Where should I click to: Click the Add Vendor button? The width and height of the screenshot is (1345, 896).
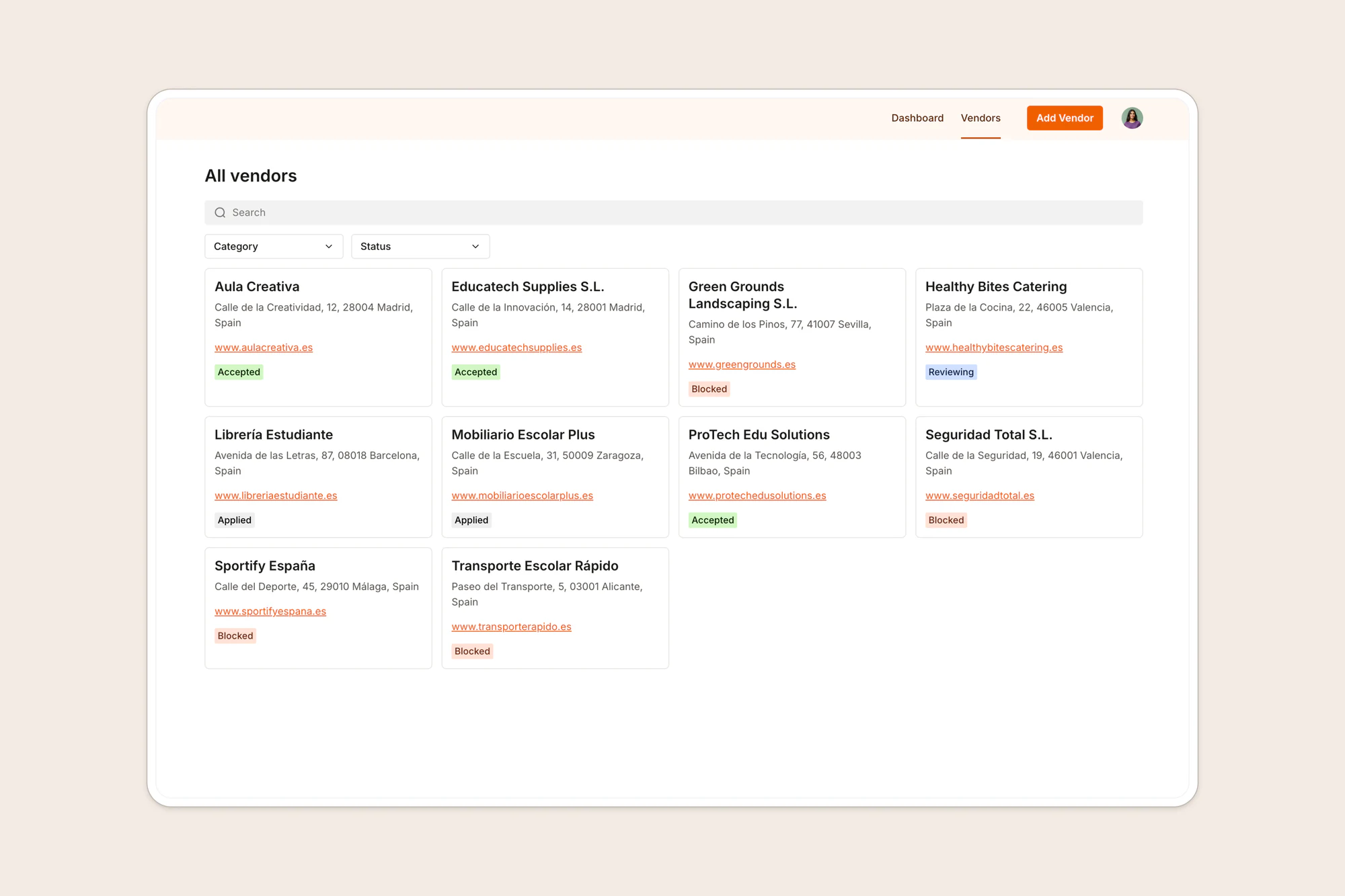pos(1065,118)
